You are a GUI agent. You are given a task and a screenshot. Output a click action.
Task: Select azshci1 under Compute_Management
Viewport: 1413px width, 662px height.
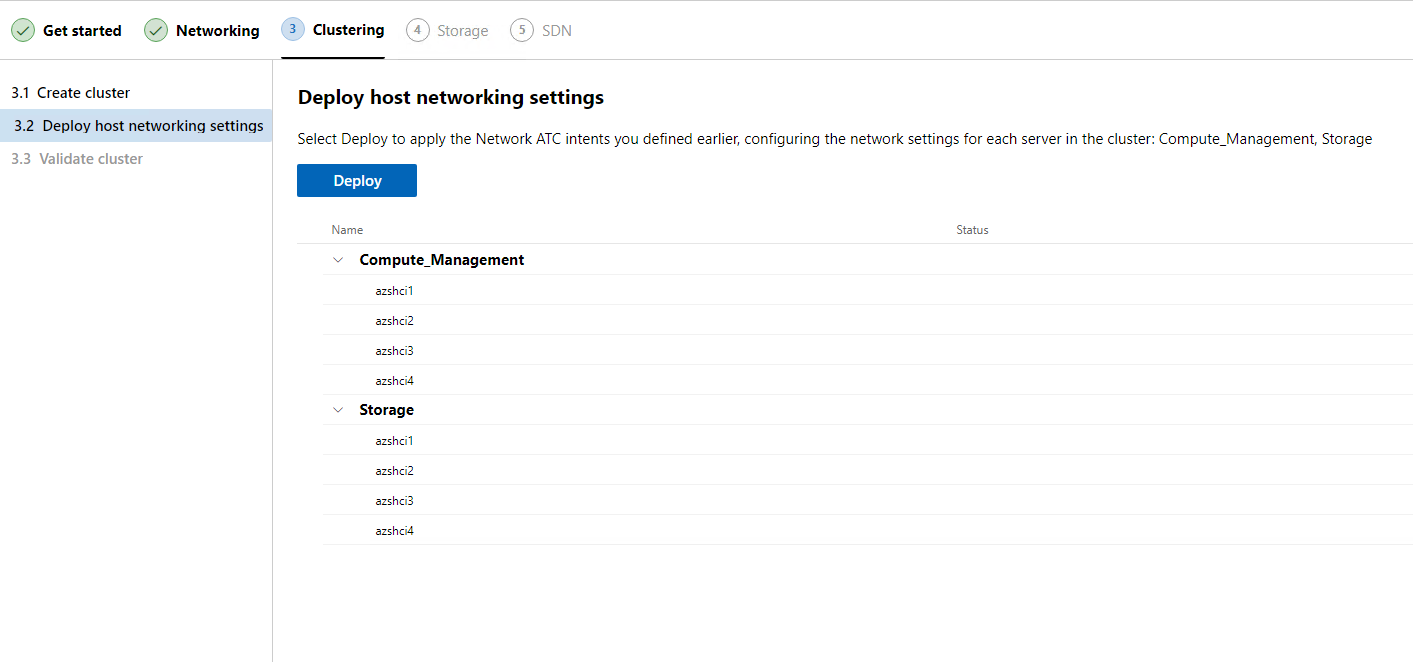point(394,291)
